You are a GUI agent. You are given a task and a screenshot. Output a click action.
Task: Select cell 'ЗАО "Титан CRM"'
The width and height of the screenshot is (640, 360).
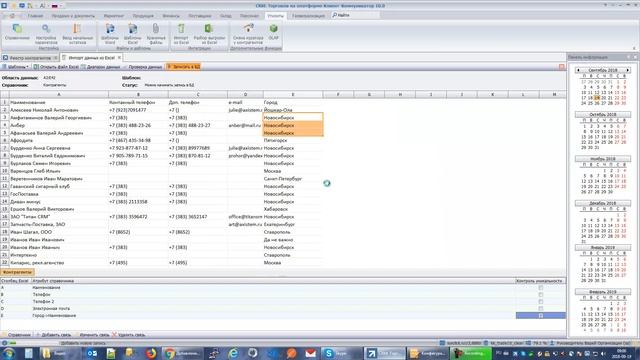(59, 217)
